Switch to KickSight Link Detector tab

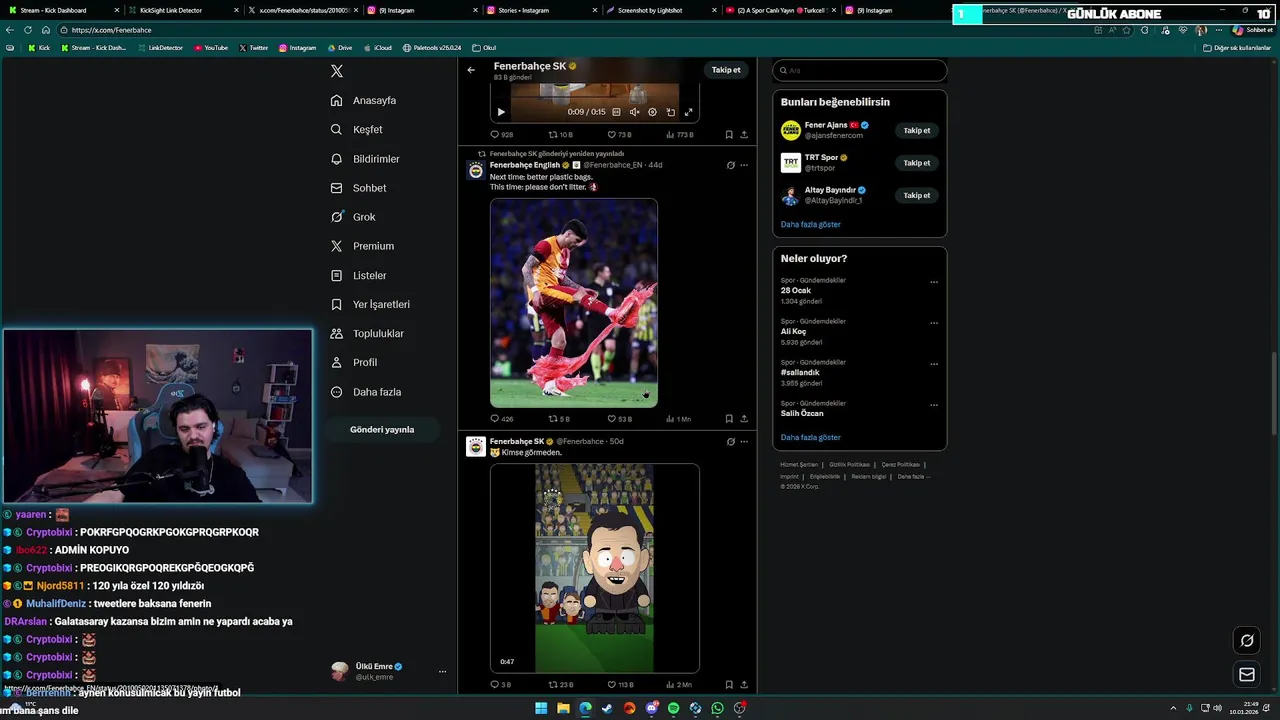click(180, 10)
